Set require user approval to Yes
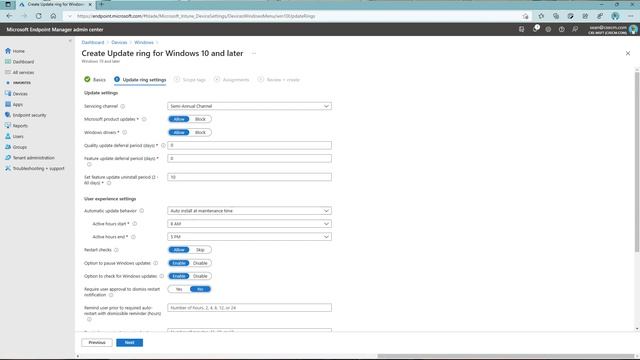This screenshot has width=640, height=360. click(x=179, y=289)
